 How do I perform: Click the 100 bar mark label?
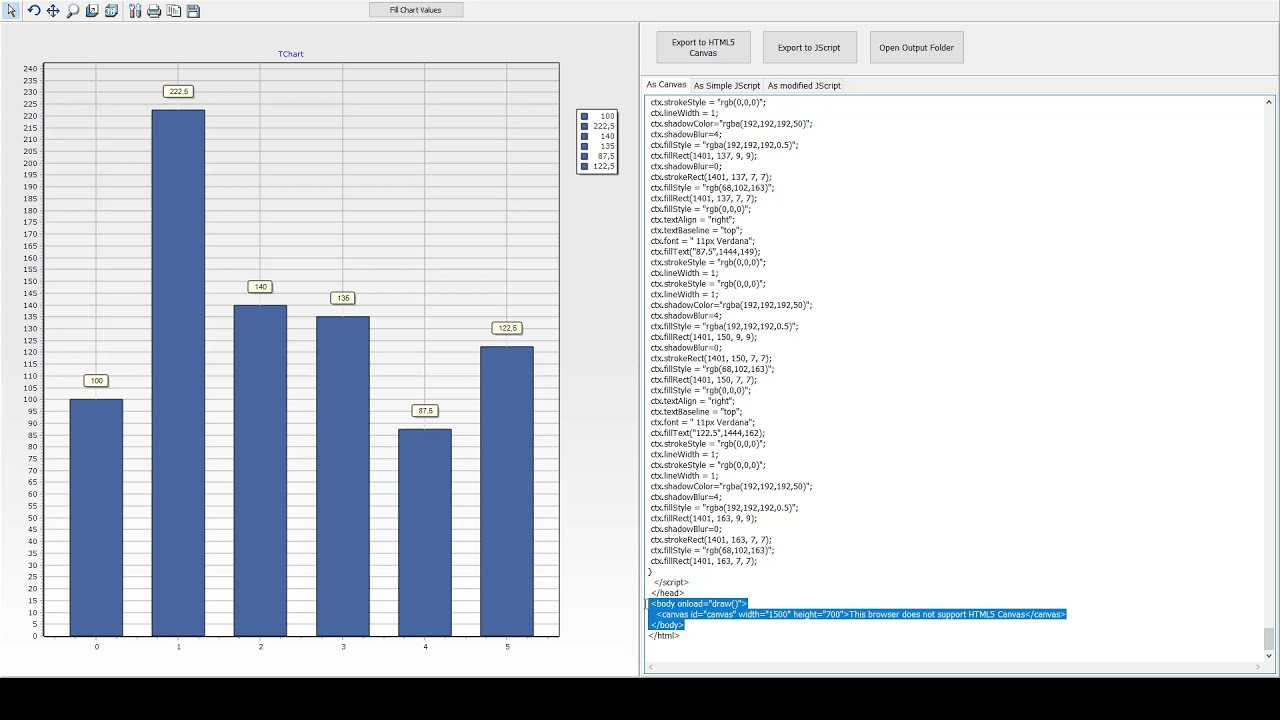coord(96,381)
